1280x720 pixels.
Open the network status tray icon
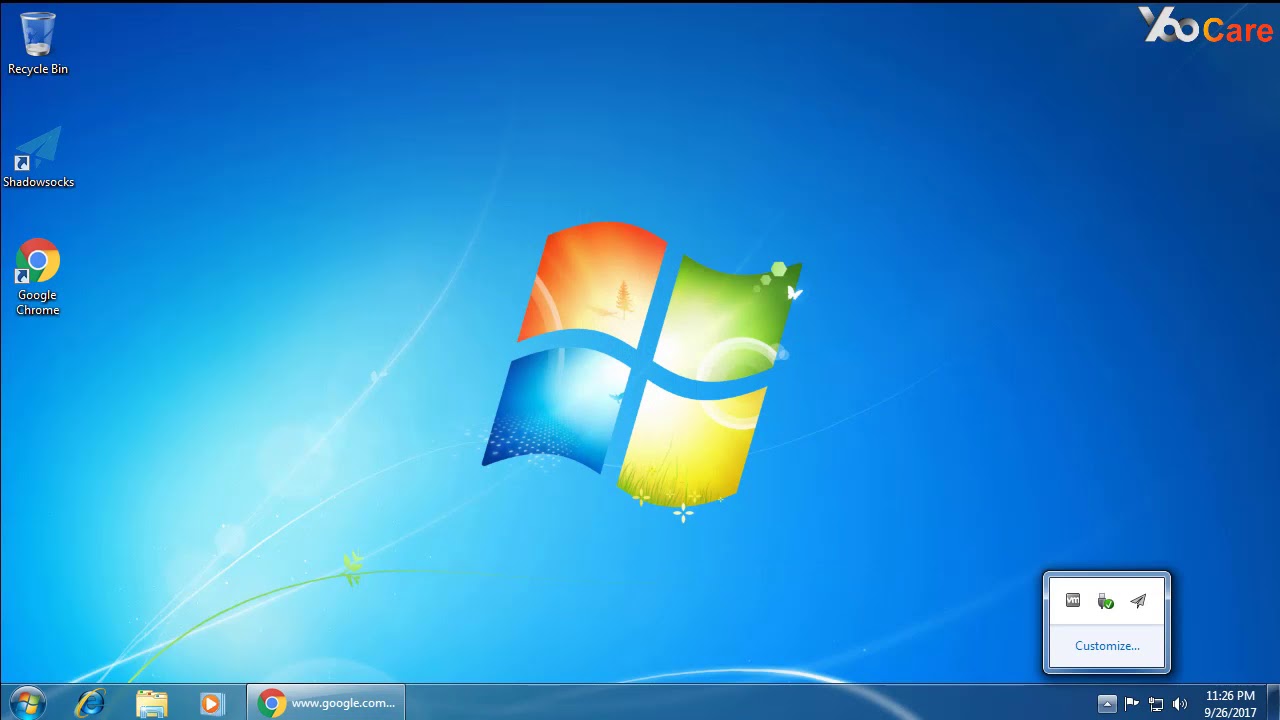[1156, 704]
